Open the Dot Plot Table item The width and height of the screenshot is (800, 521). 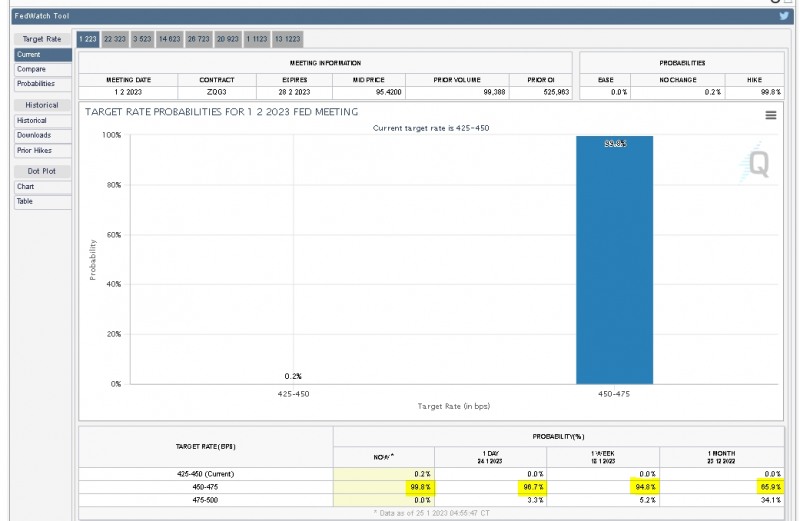tap(43, 202)
